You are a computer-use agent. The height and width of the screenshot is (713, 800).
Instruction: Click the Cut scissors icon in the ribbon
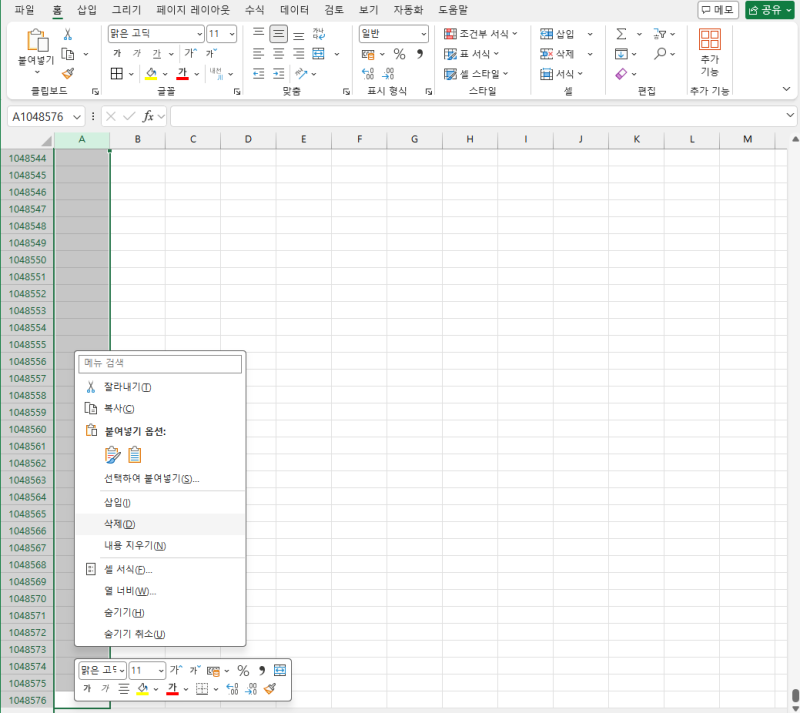(x=67, y=34)
